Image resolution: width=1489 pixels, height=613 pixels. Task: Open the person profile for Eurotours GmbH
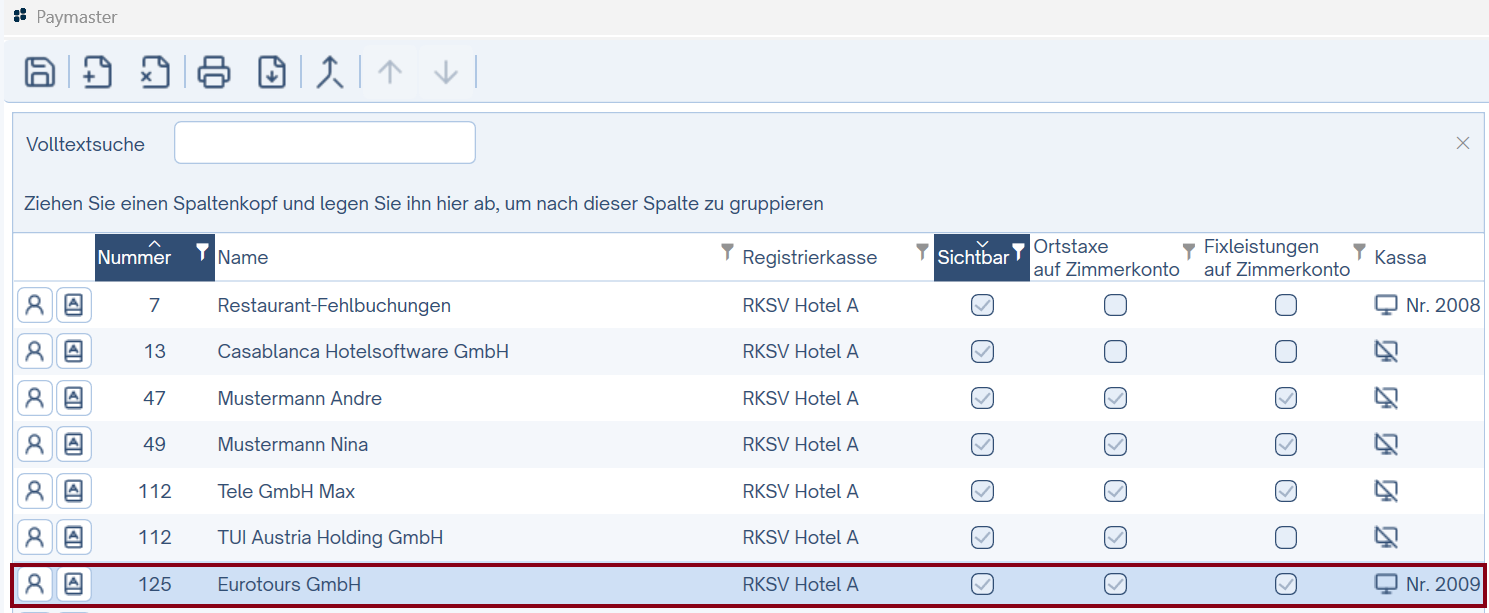point(34,584)
